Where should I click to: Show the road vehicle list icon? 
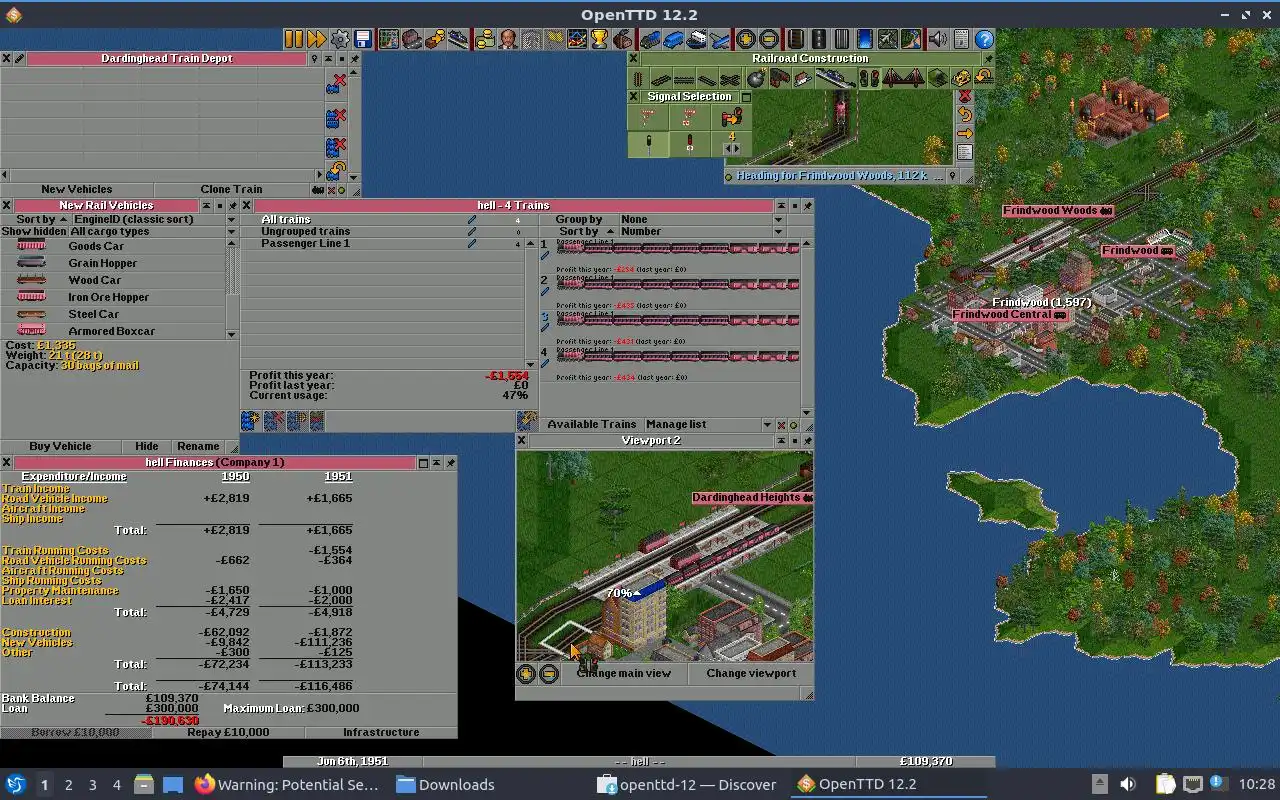(x=672, y=39)
